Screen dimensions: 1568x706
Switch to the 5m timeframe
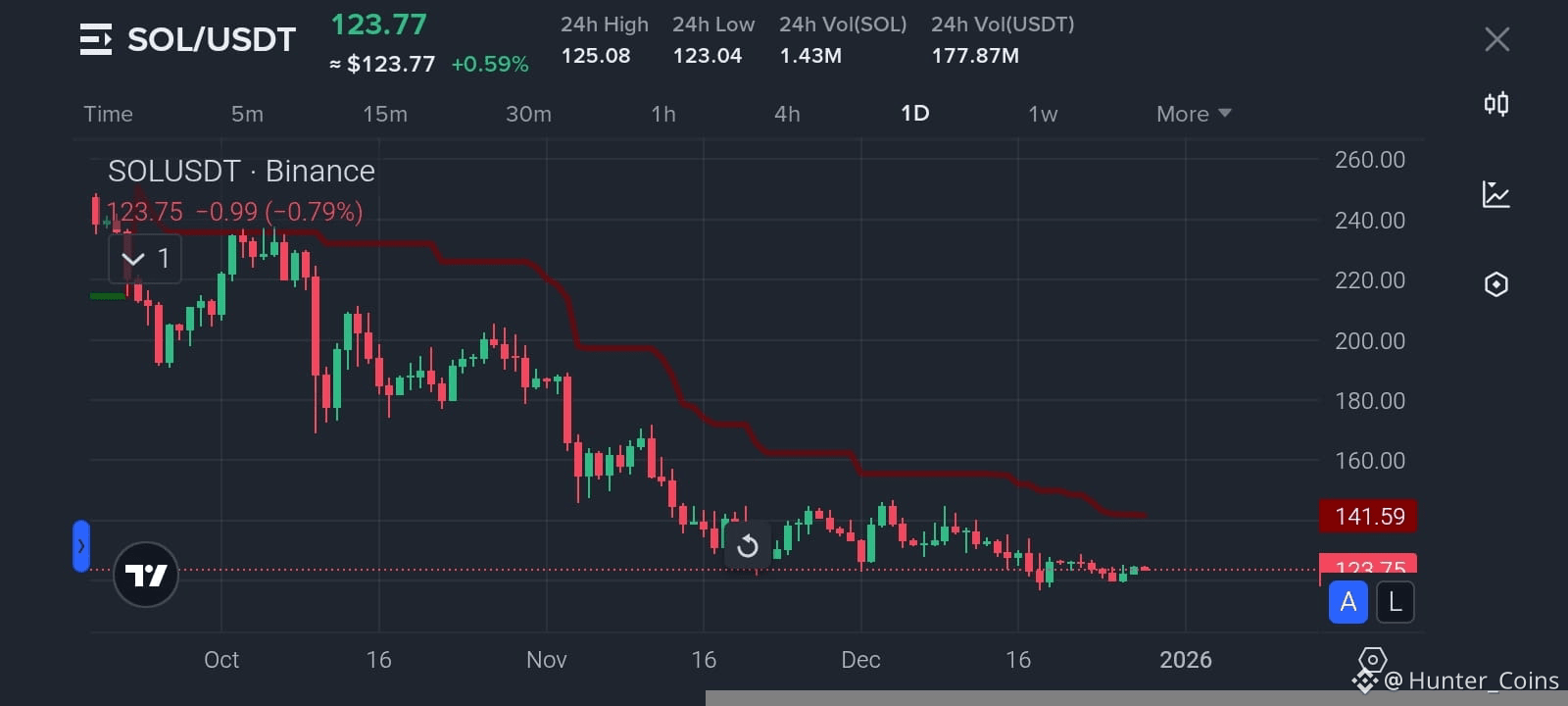tap(247, 114)
